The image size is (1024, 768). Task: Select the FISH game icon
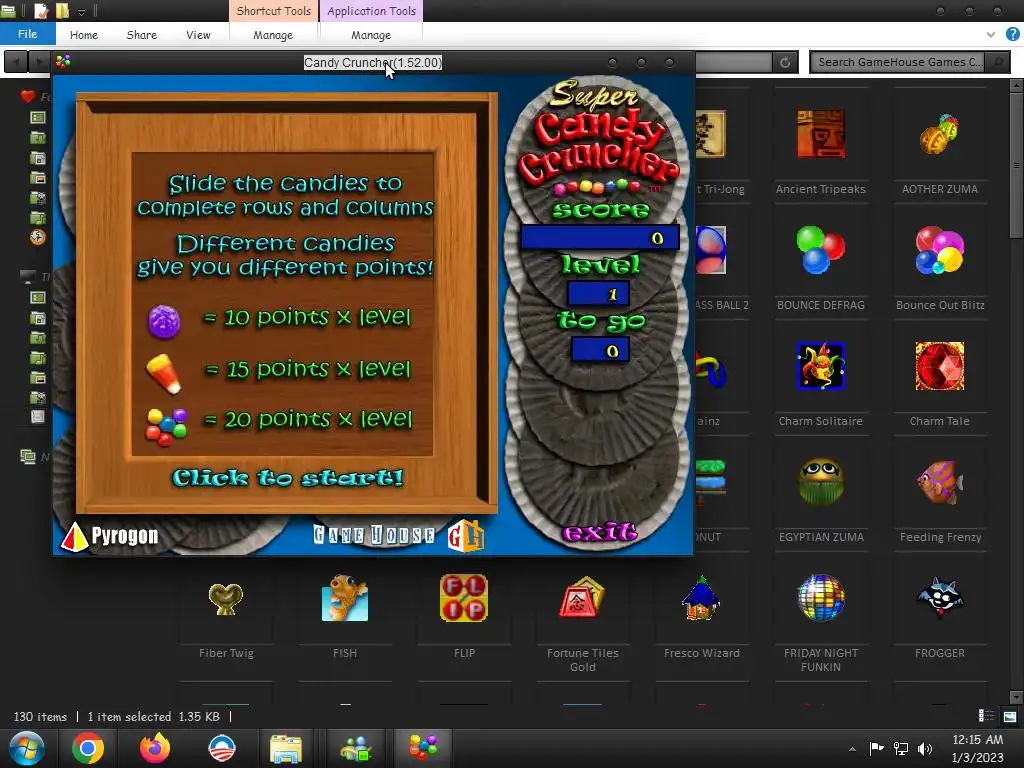click(345, 598)
